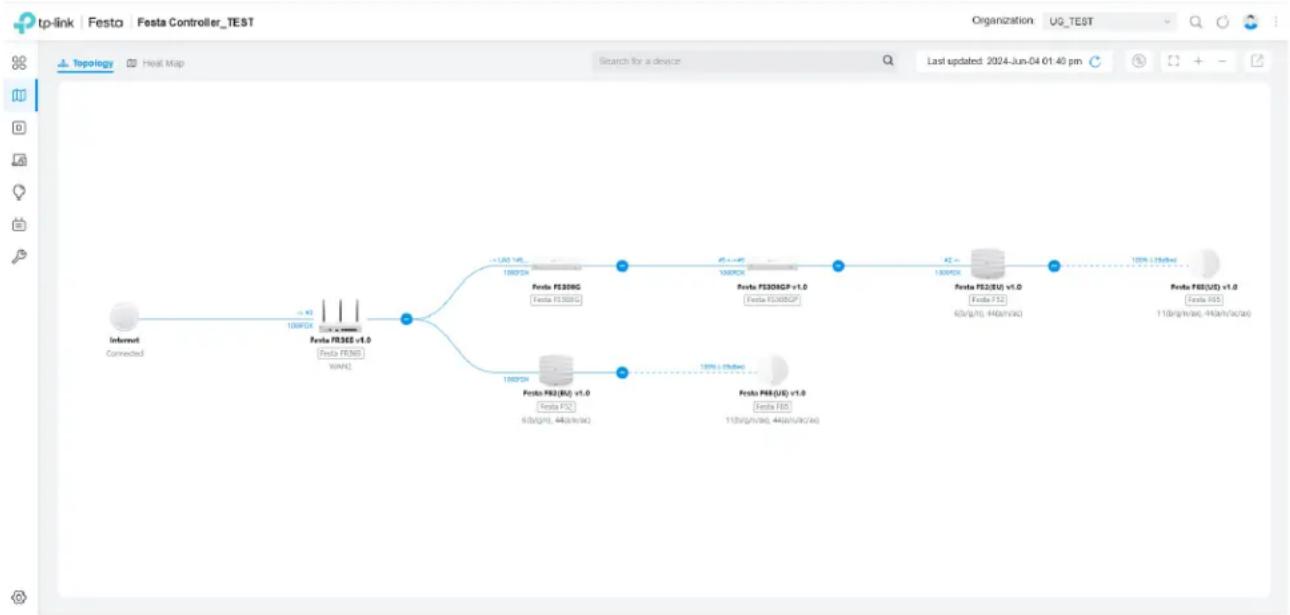Click the Festa FS308G model tag
This screenshot has height=615, width=1290.
coord(556,299)
